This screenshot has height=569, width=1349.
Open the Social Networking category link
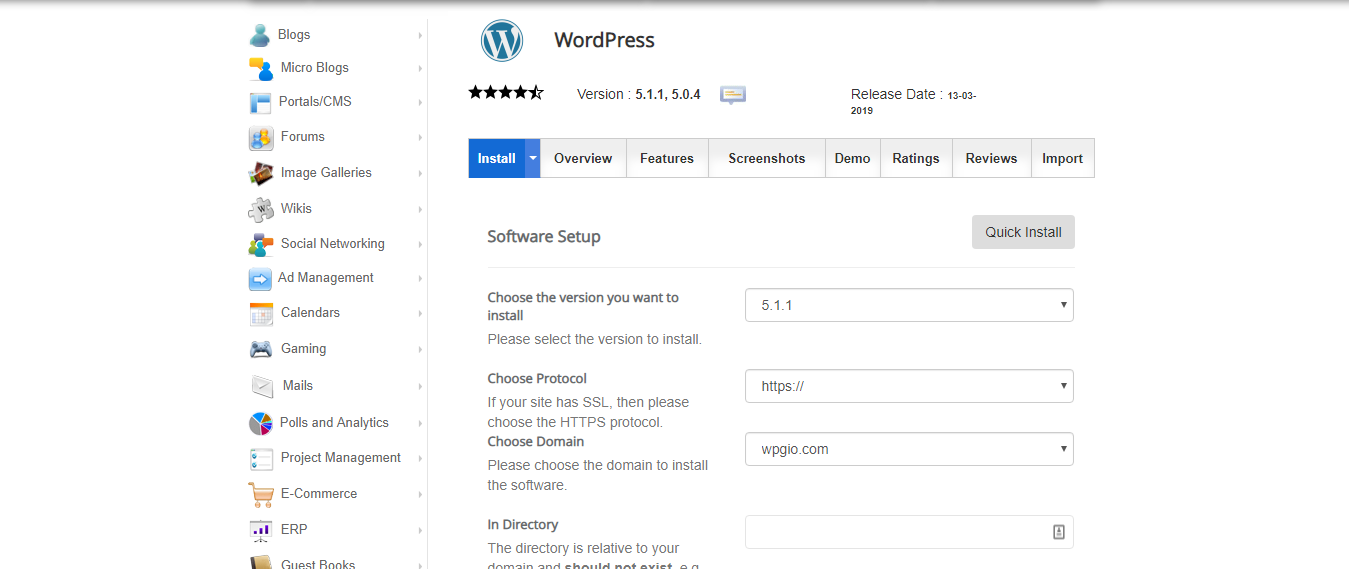(333, 244)
